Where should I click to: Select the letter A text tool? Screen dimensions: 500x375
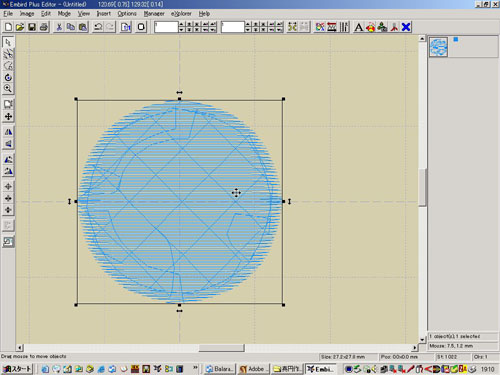[x=358, y=27]
